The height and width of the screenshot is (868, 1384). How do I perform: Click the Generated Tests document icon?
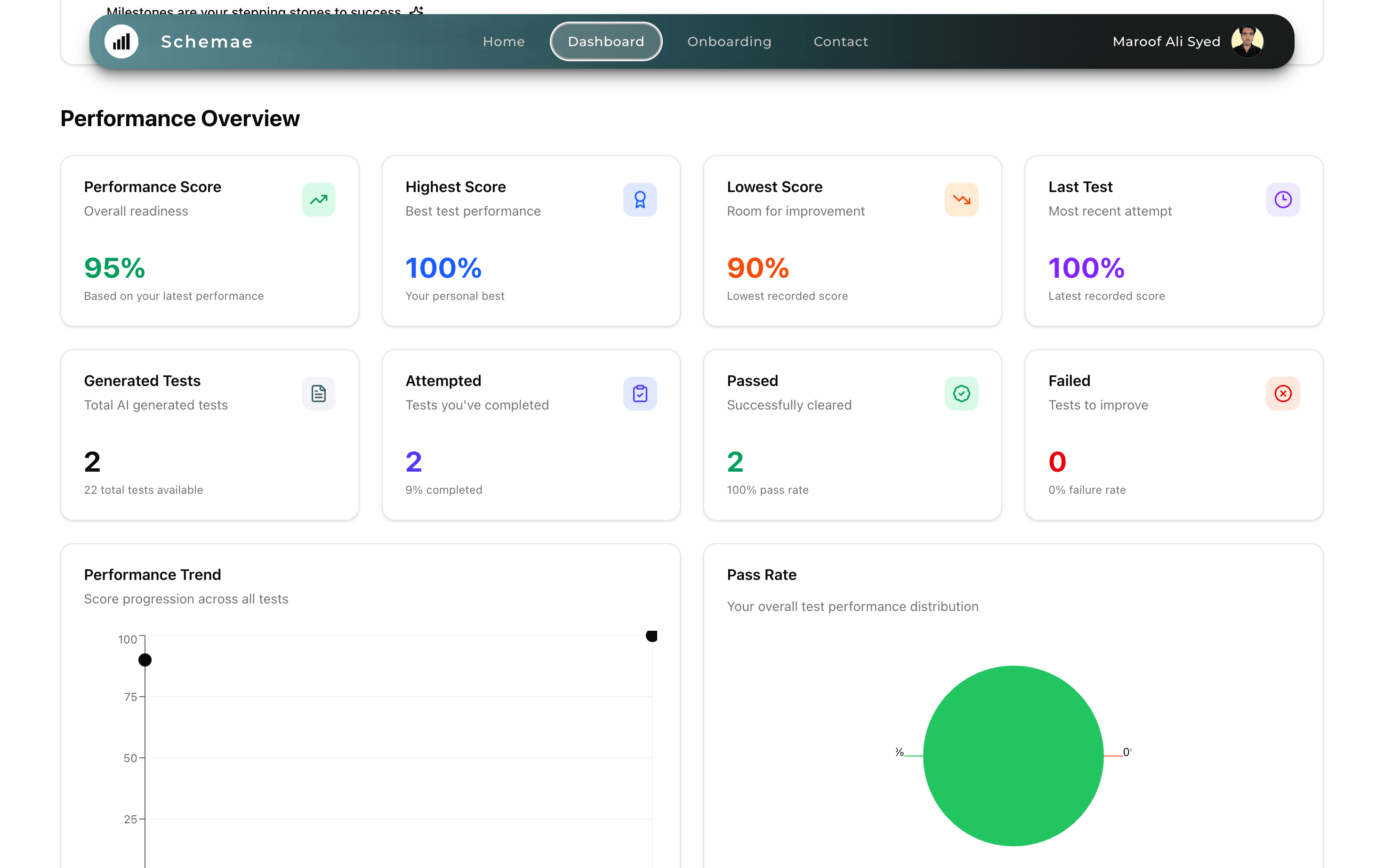point(319,393)
